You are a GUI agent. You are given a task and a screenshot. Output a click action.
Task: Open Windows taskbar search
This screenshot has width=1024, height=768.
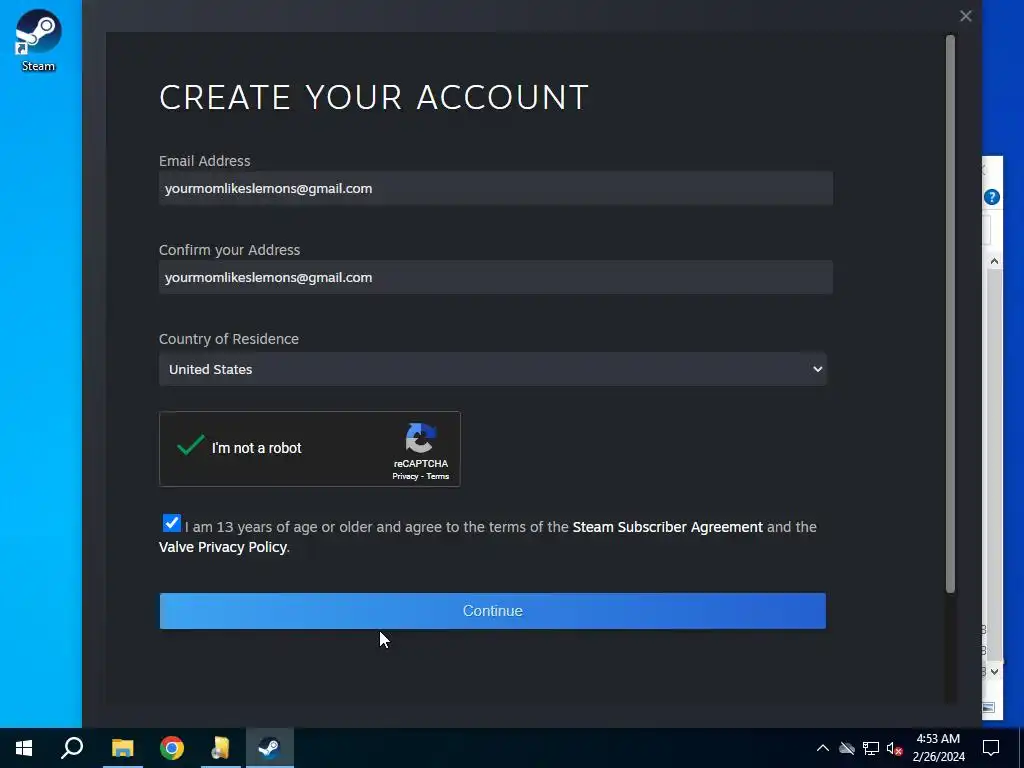72,748
